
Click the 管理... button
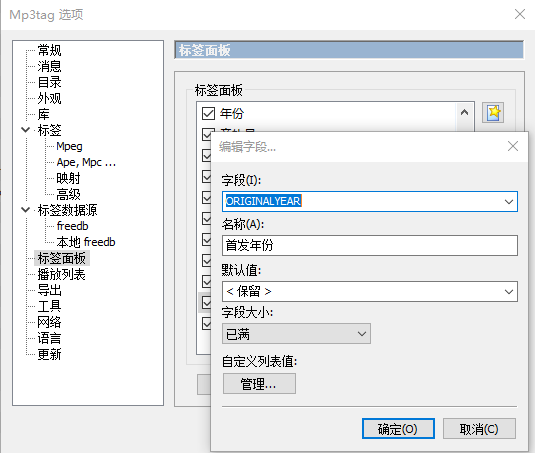point(259,384)
